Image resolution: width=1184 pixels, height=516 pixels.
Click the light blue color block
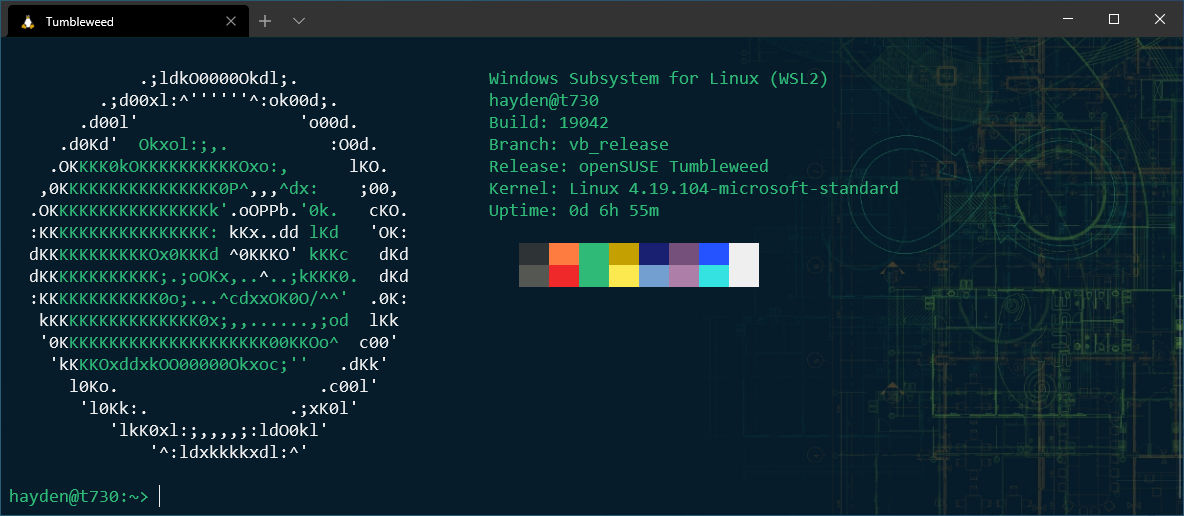point(654,276)
